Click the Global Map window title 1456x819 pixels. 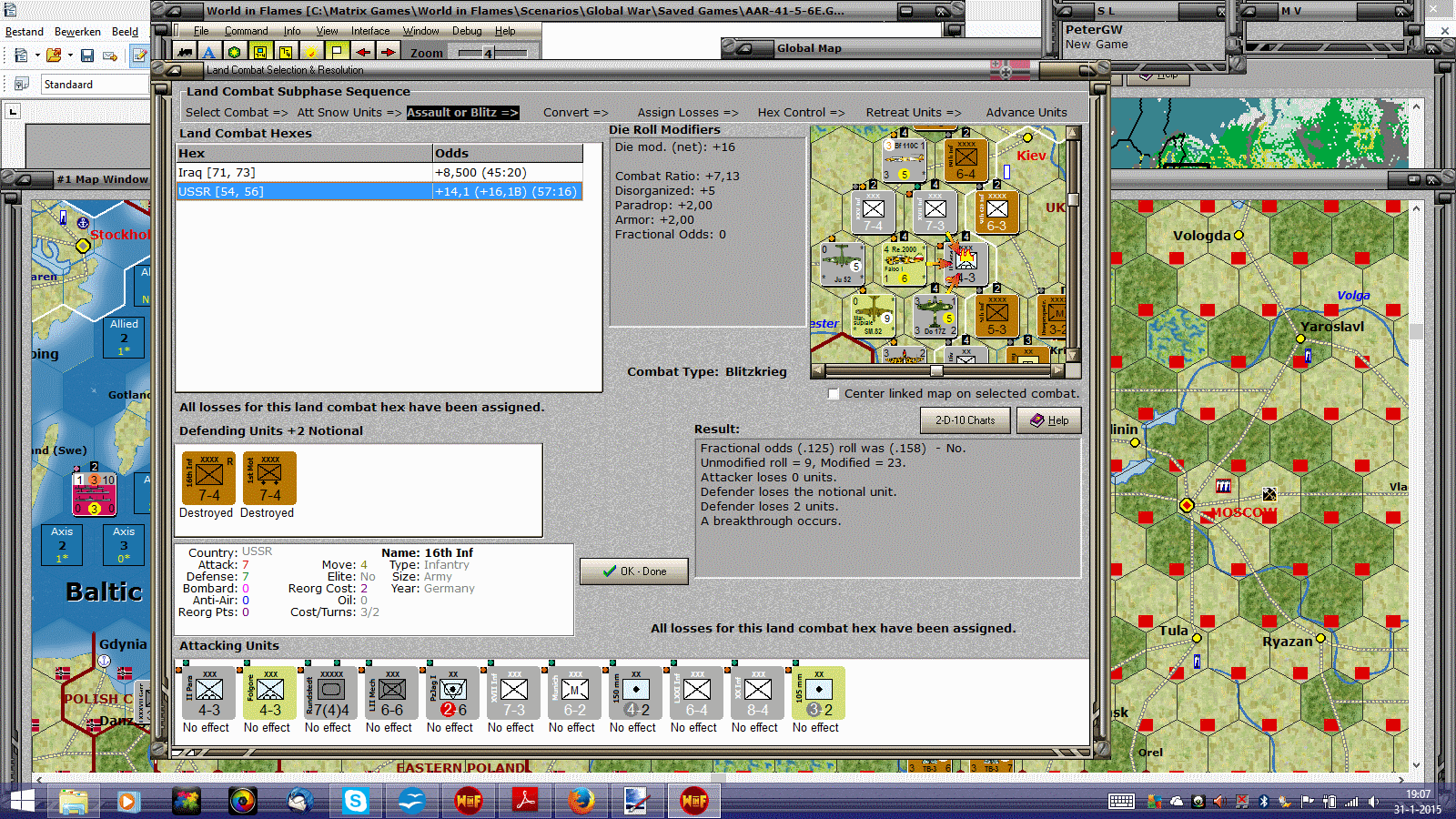point(809,48)
